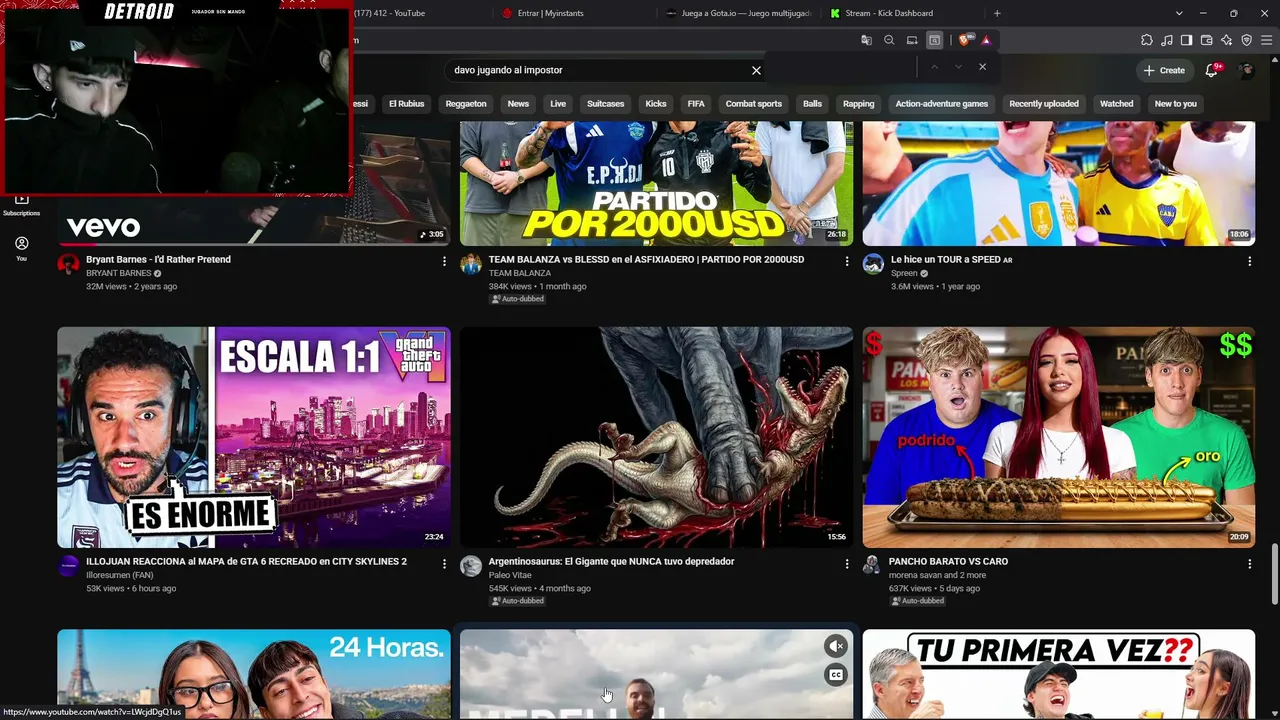Click the Brave Rewards triangle icon
1280x720 pixels.
tap(986, 40)
